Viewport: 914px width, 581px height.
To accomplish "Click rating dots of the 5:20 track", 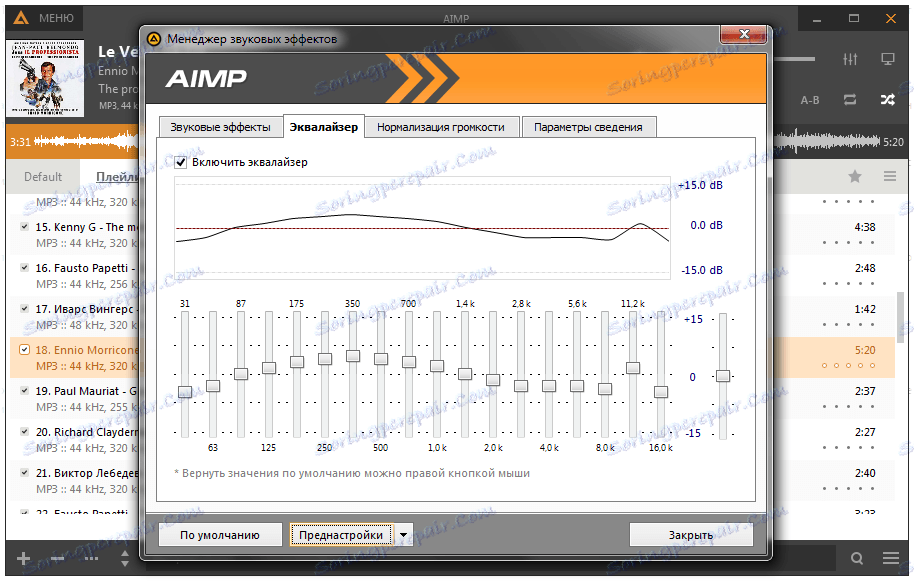I will 848,365.
